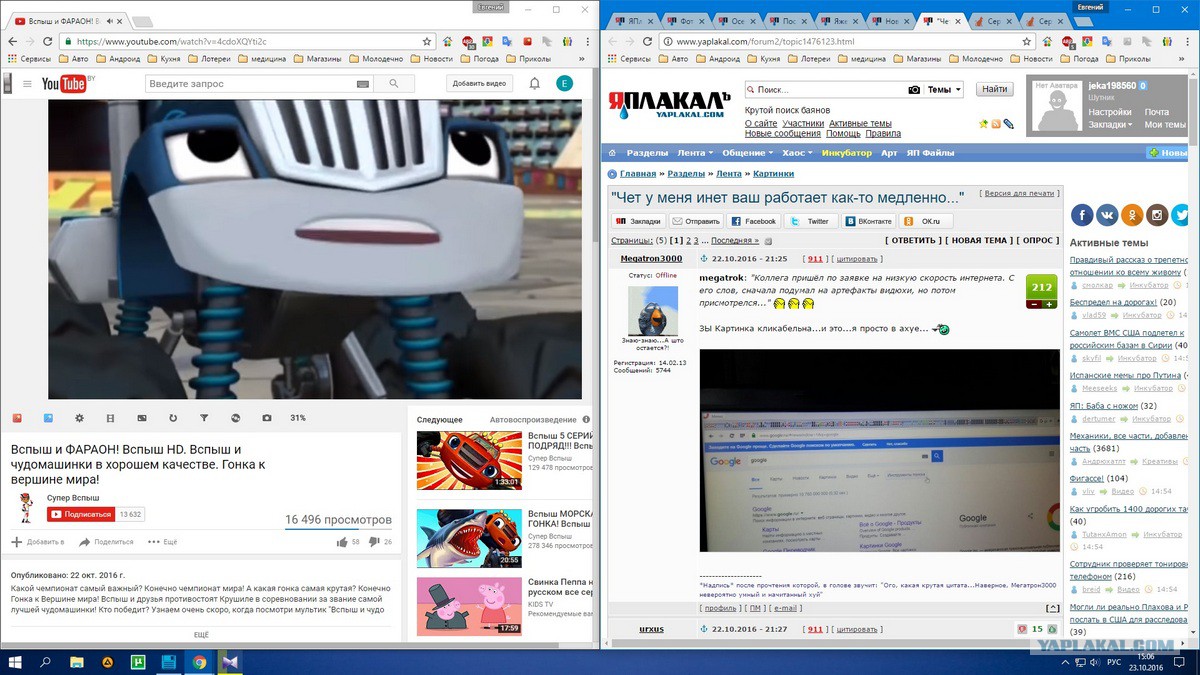Open the Разделы navigation item
This screenshot has width=1200, height=675.
(x=647, y=153)
